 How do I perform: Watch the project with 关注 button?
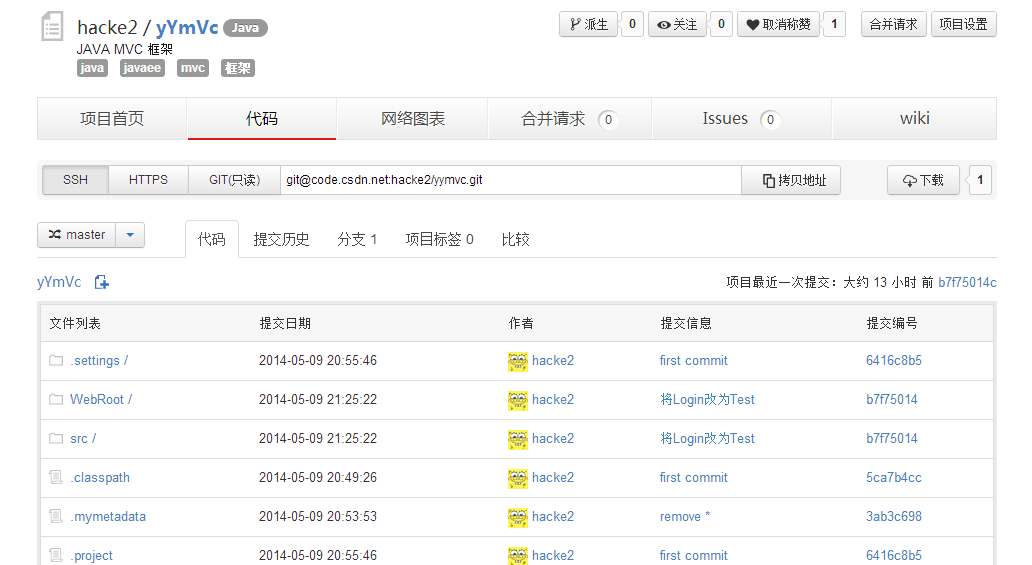tap(677, 24)
